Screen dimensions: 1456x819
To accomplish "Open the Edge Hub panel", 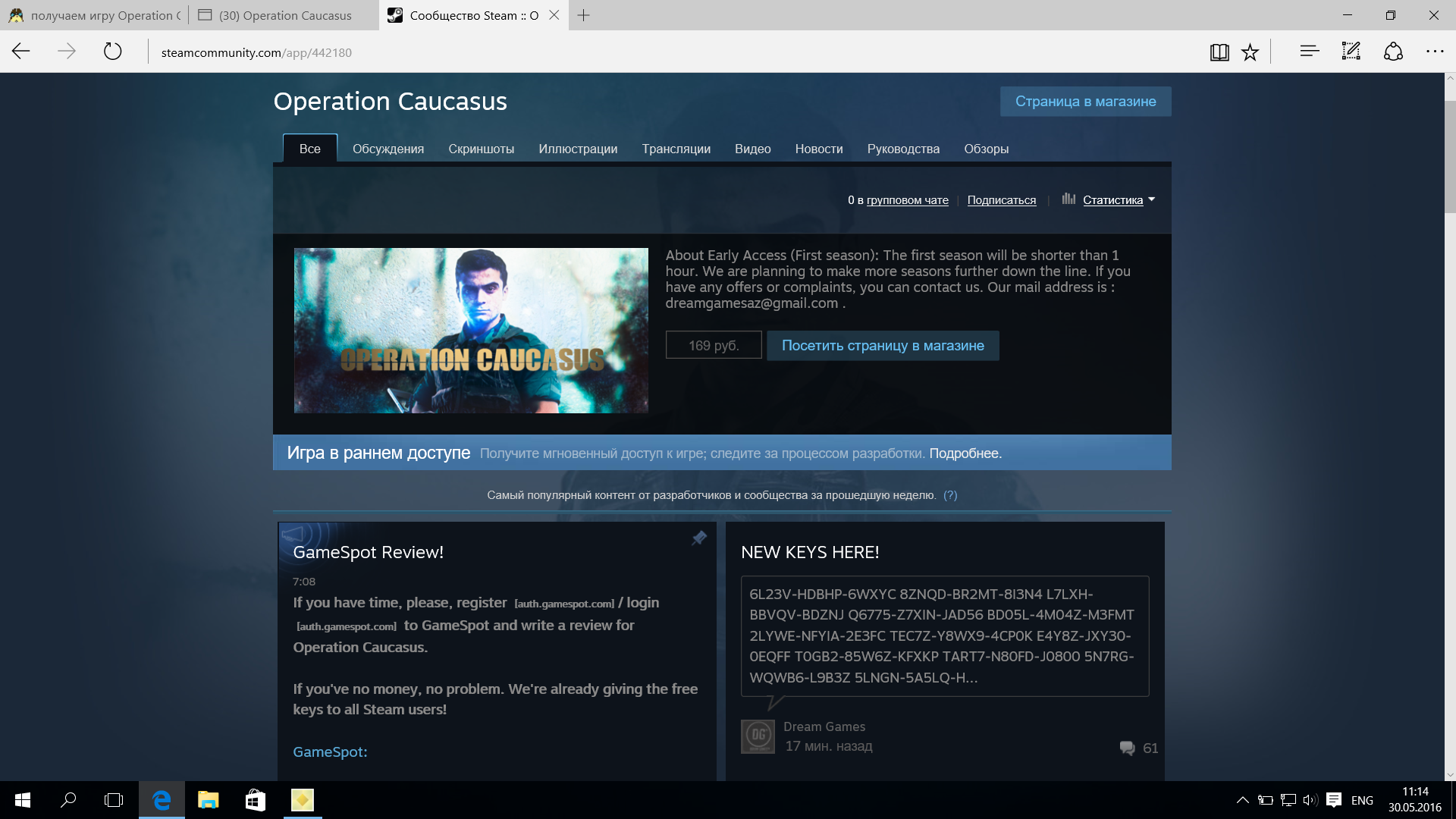I will (1310, 52).
